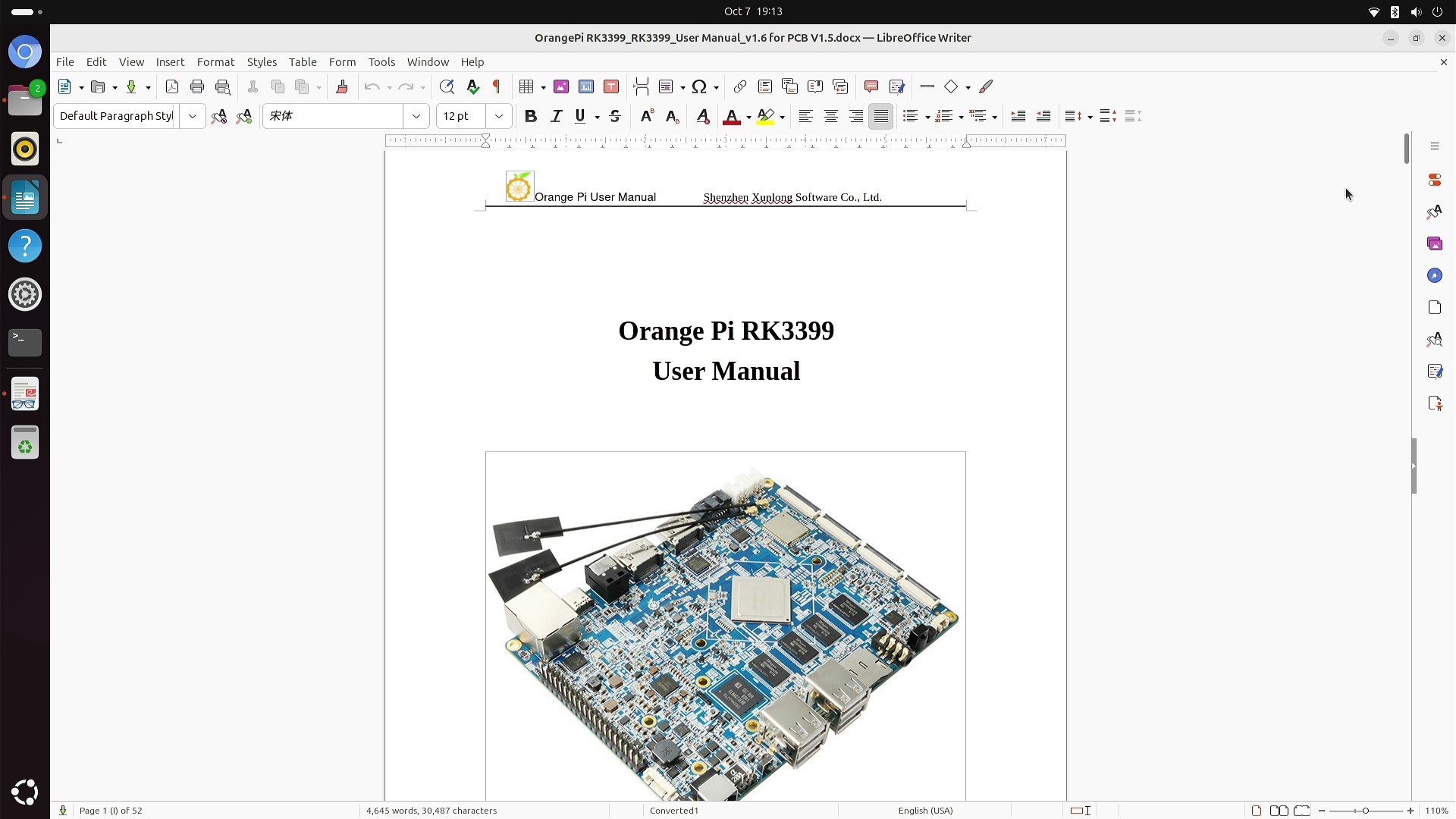Set justified alignment
Viewport: 1456px width, 819px height.
click(x=881, y=116)
